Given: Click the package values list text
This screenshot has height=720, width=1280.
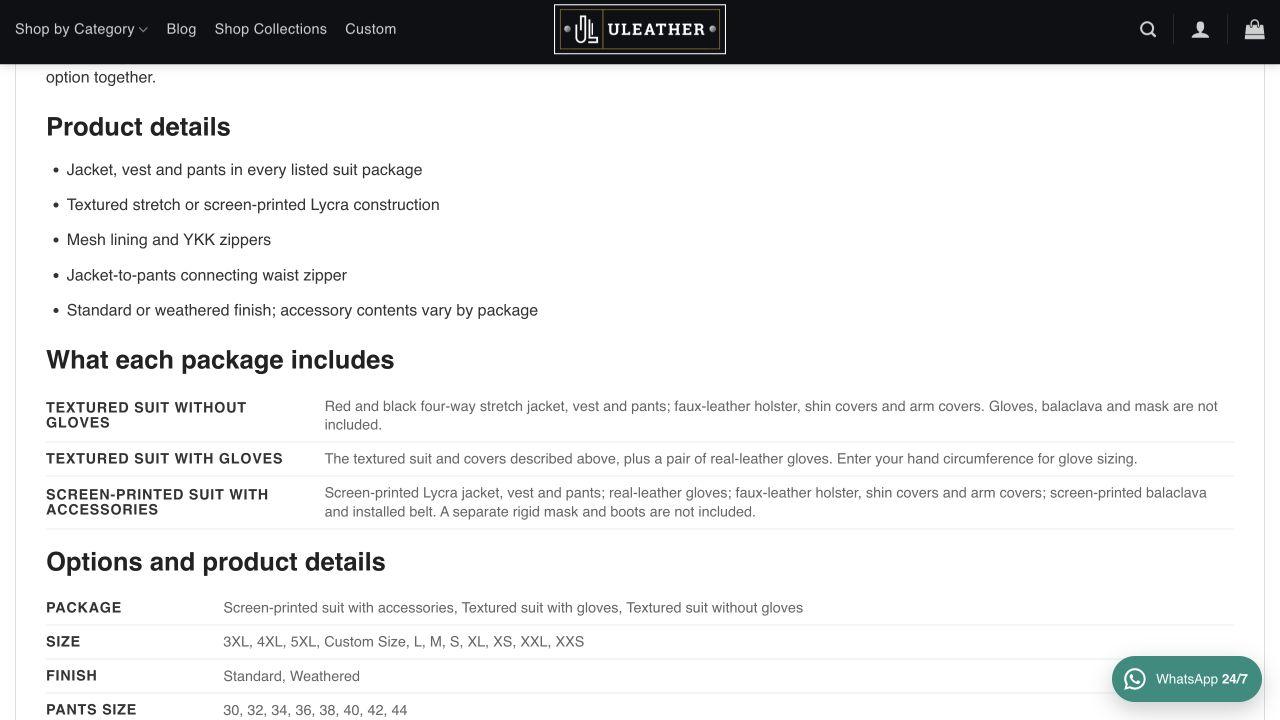Looking at the screenshot, I should tap(513, 608).
